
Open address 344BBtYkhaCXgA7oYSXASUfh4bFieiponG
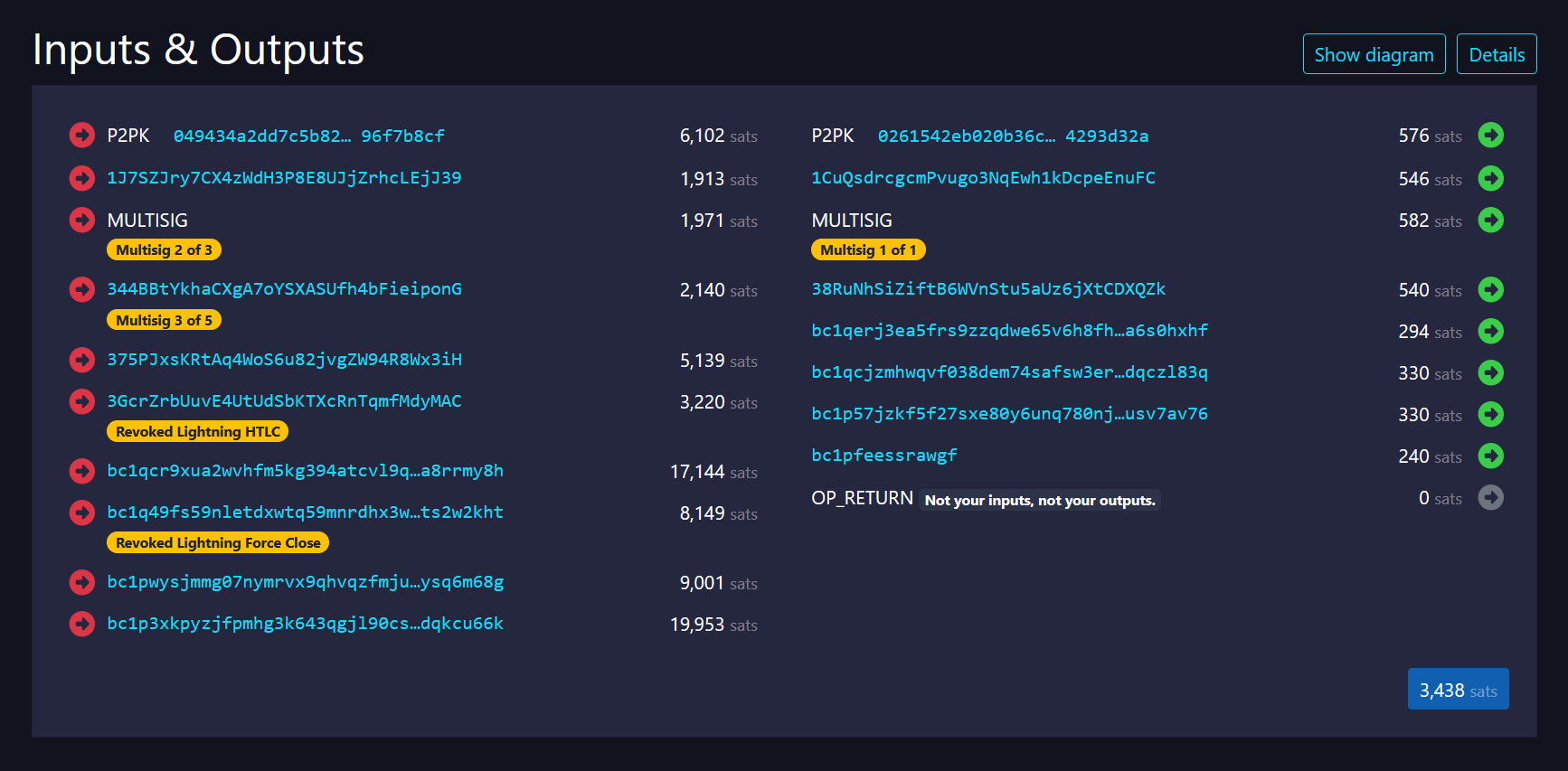tap(284, 289)
